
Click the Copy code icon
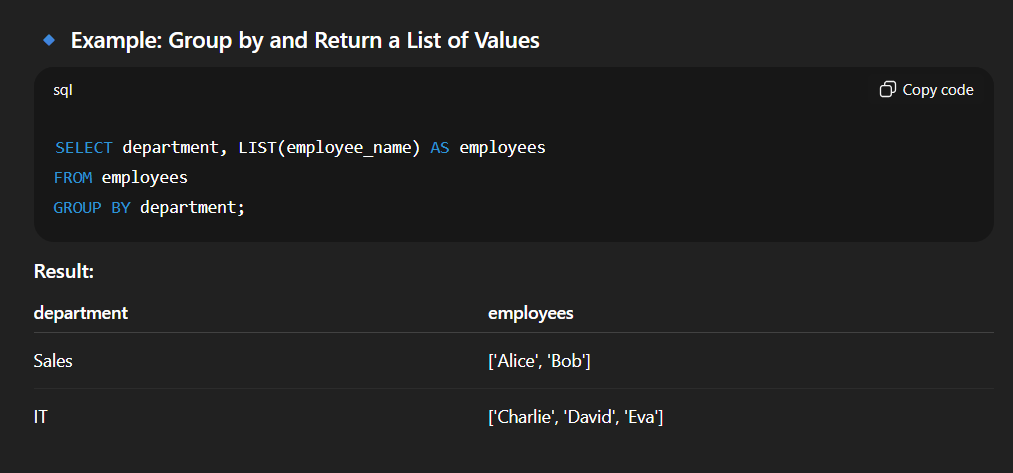tap(887, 90)
